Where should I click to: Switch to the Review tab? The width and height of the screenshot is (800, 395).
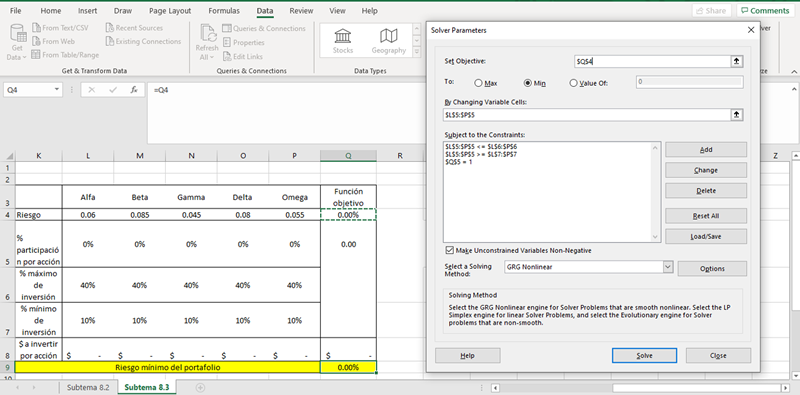(x=301, y=11)
